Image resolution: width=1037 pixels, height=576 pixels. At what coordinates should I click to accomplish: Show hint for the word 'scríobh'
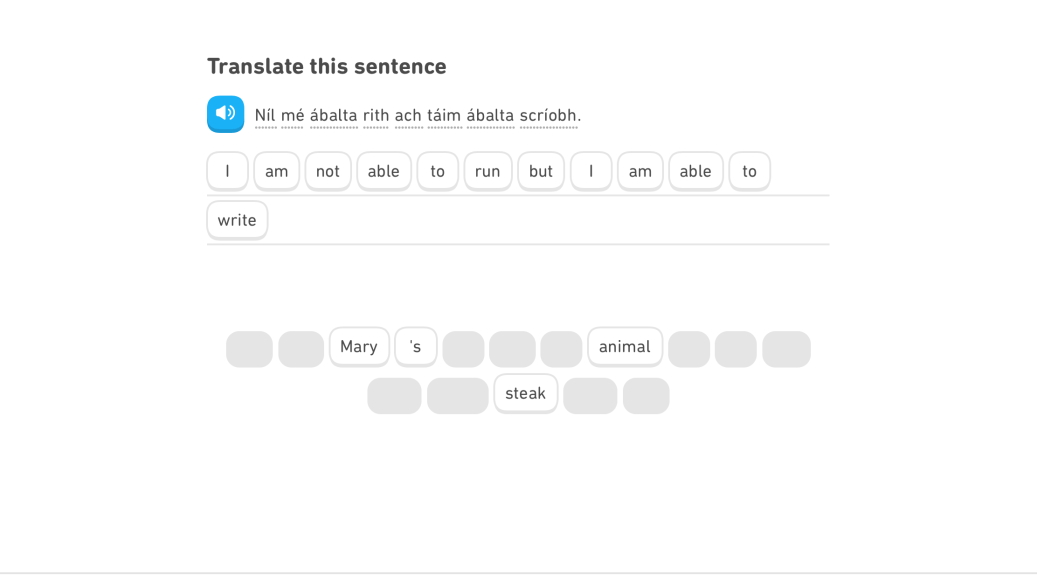coord(548,115)
